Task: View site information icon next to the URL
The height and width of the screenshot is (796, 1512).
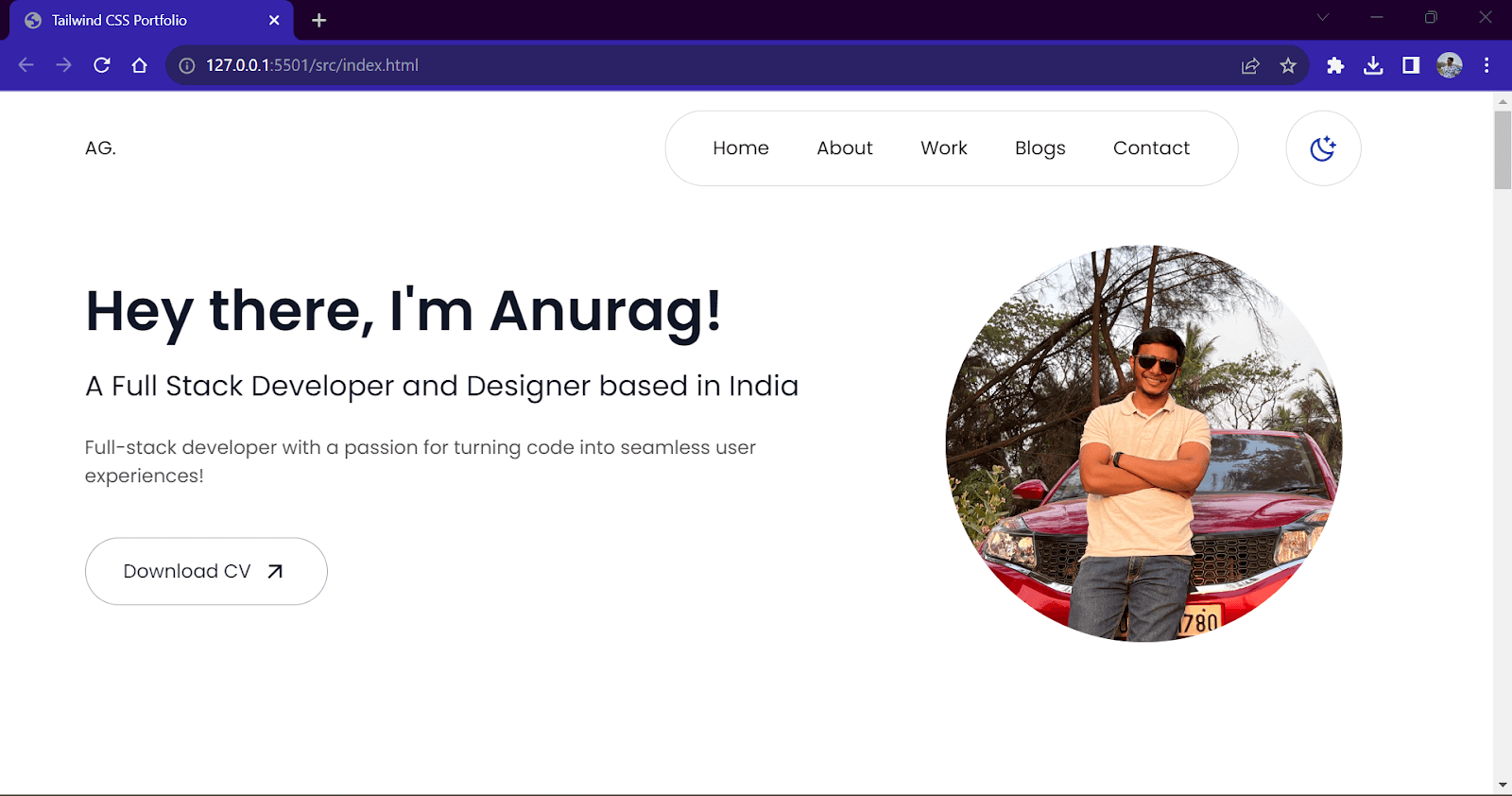Action: pyautogui.click(x=187, y=65)
